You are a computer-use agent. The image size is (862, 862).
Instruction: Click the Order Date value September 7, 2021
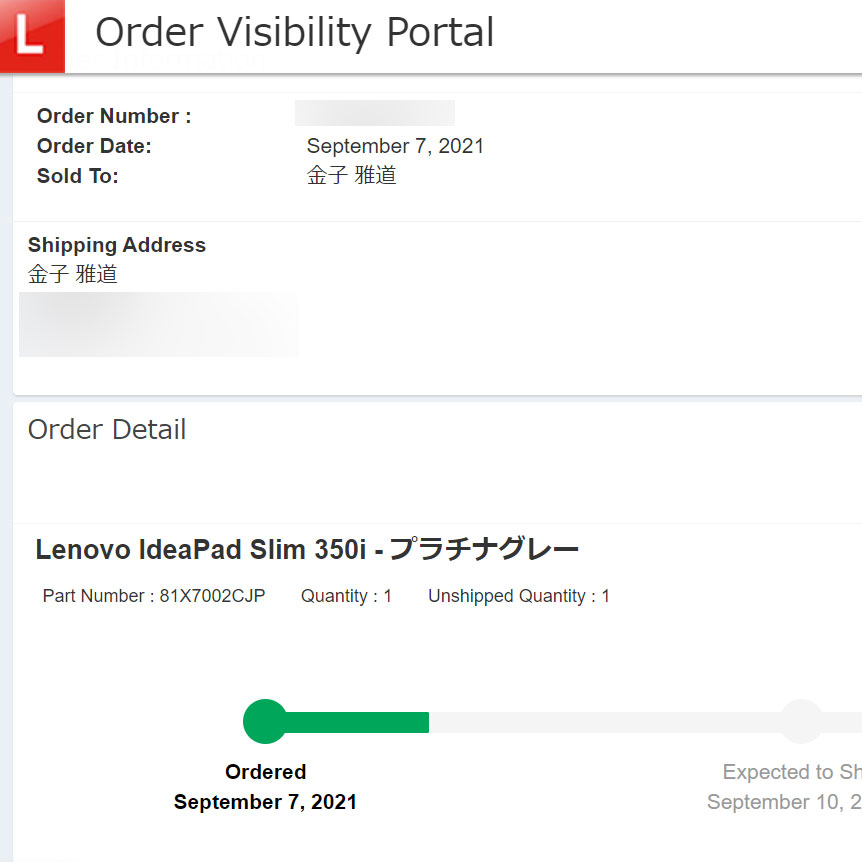[395, 146]
